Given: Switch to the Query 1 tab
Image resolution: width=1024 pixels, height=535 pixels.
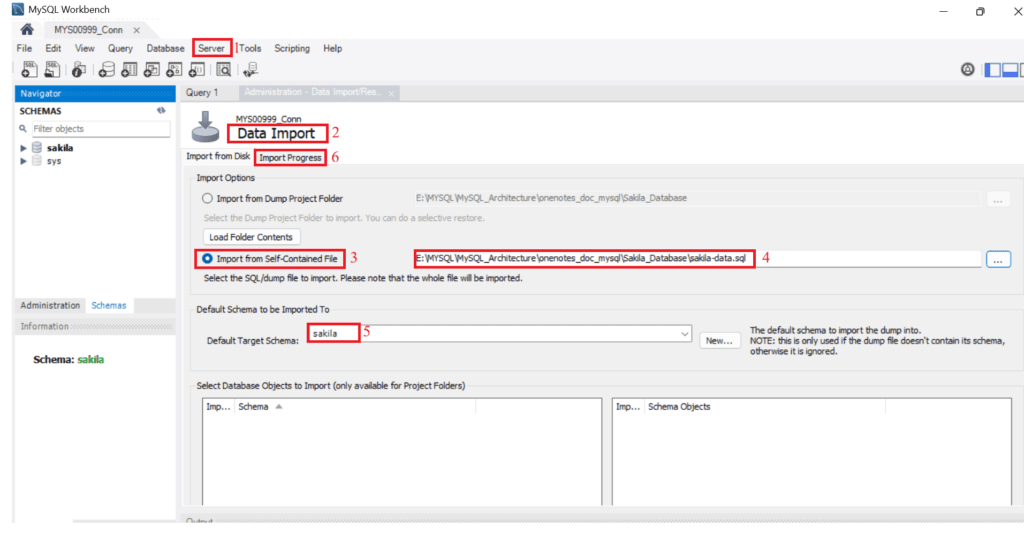Looking at the screenshot, I should coord(202,93).
